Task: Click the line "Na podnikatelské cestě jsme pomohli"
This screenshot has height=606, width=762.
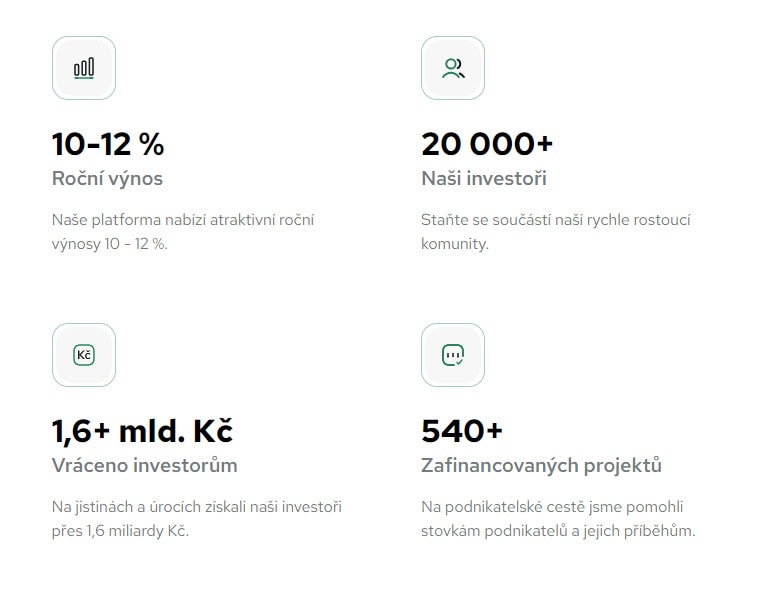Action: pos(552,507)
